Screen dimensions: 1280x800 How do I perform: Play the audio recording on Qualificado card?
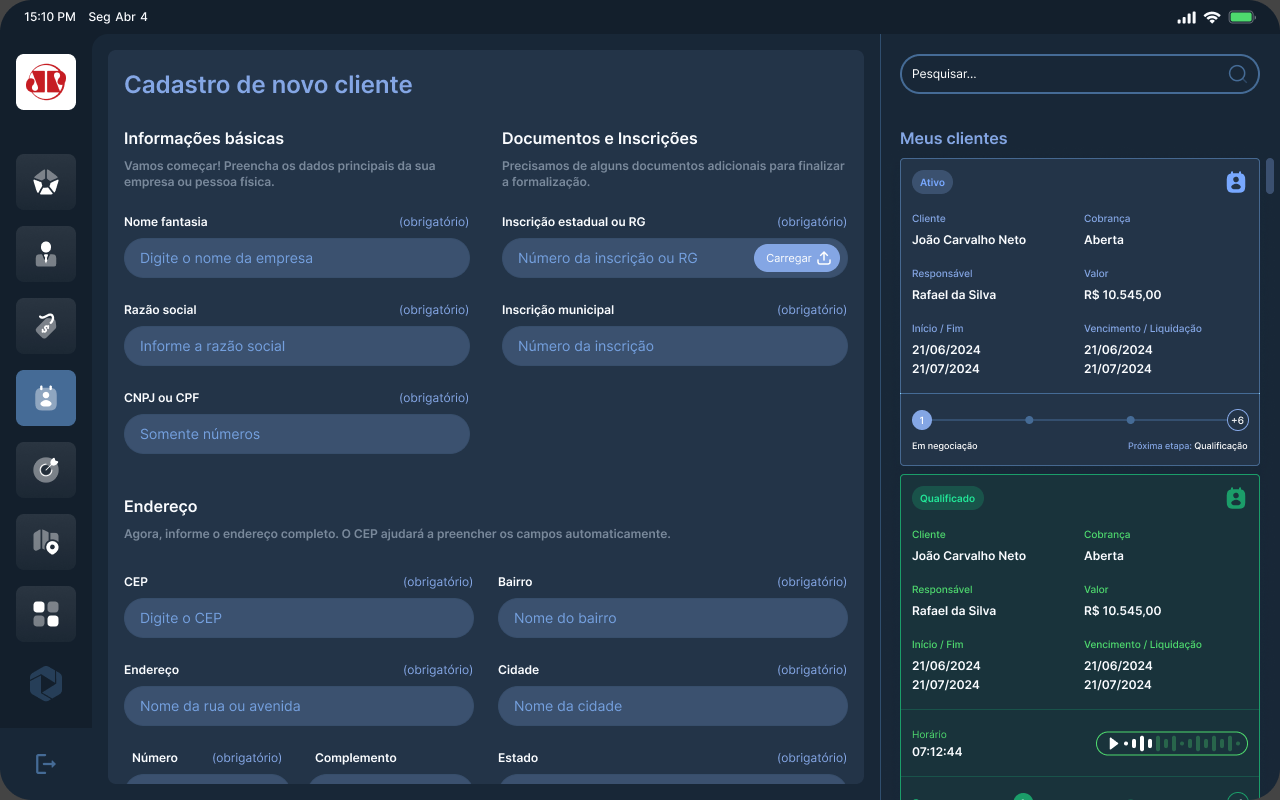1112,743
